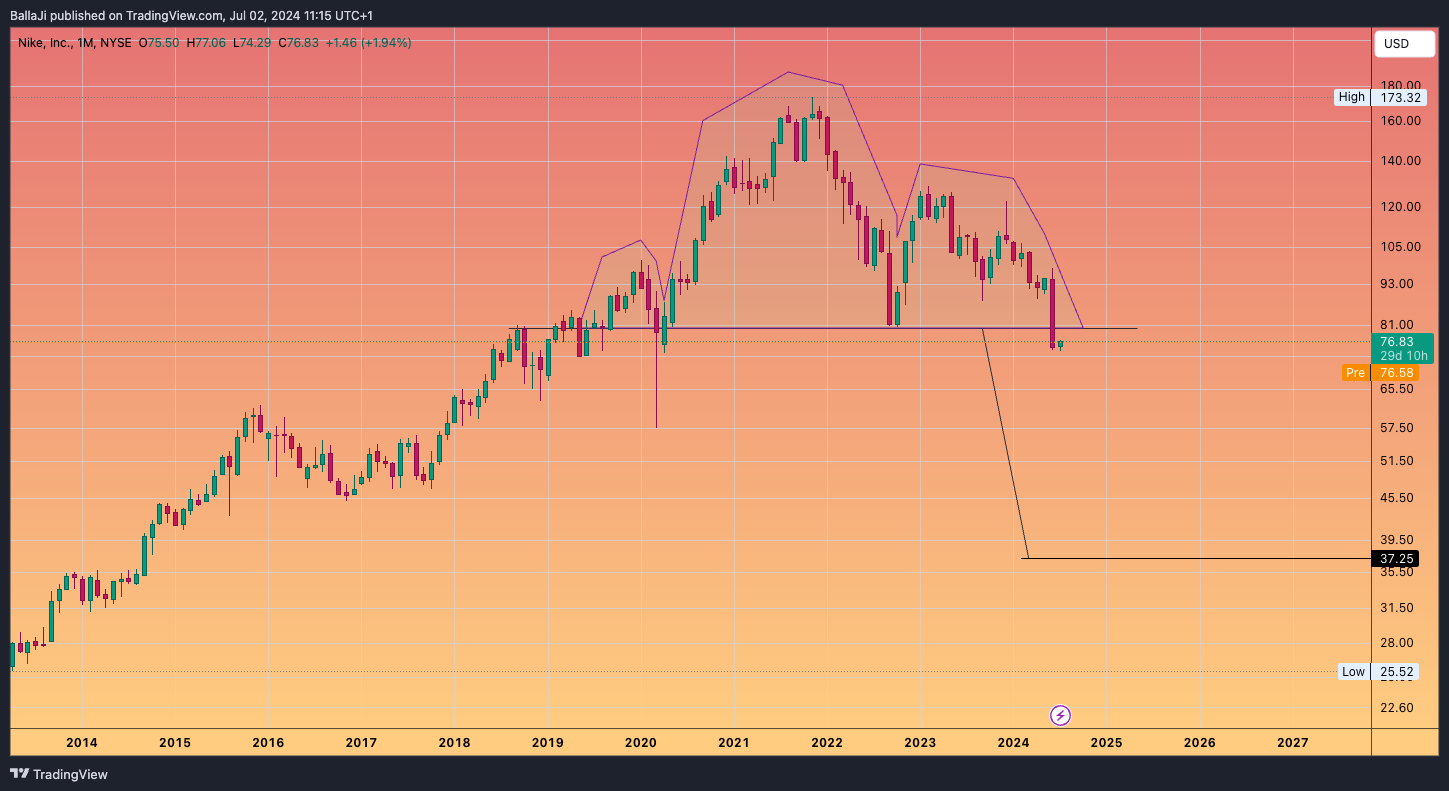Screen dimensions: 1449x791
Task: Click the open value O75.50
Action: point(159,43)
